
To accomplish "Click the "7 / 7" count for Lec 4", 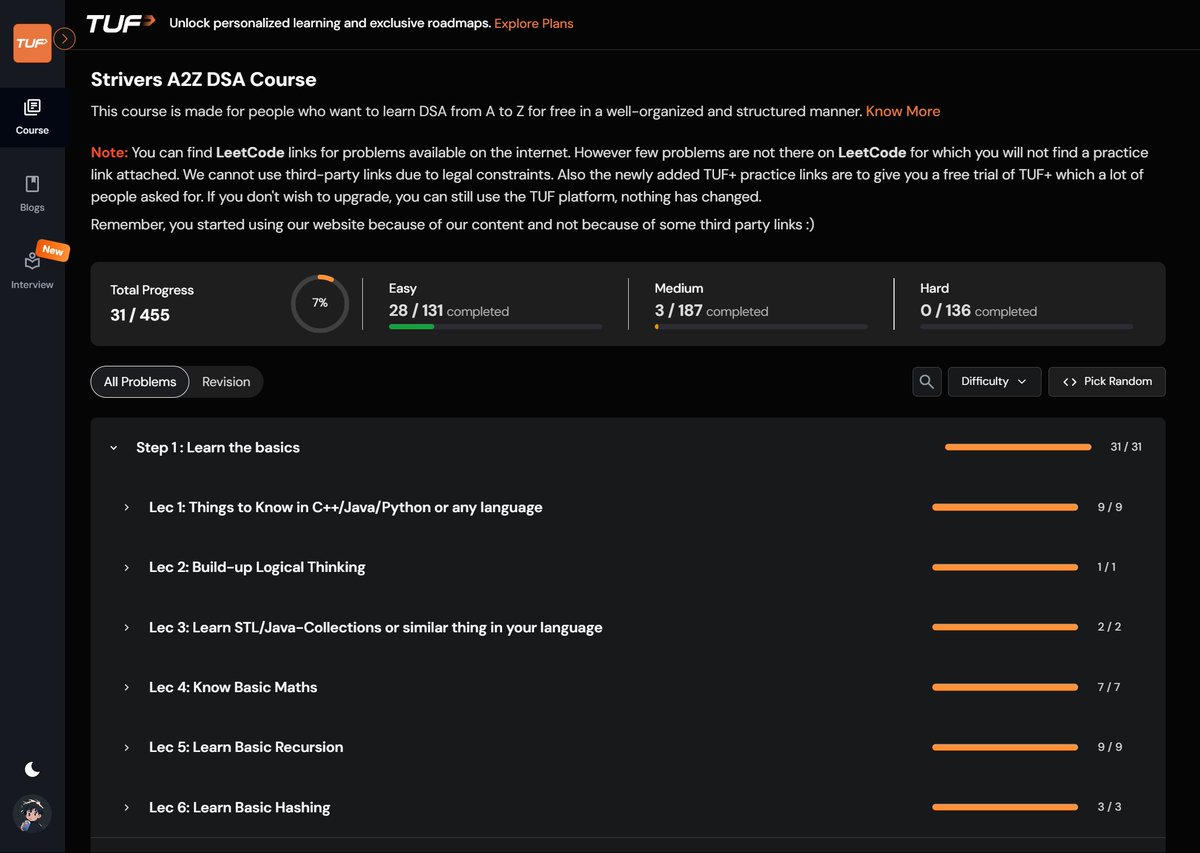I will coord(1109,687).
